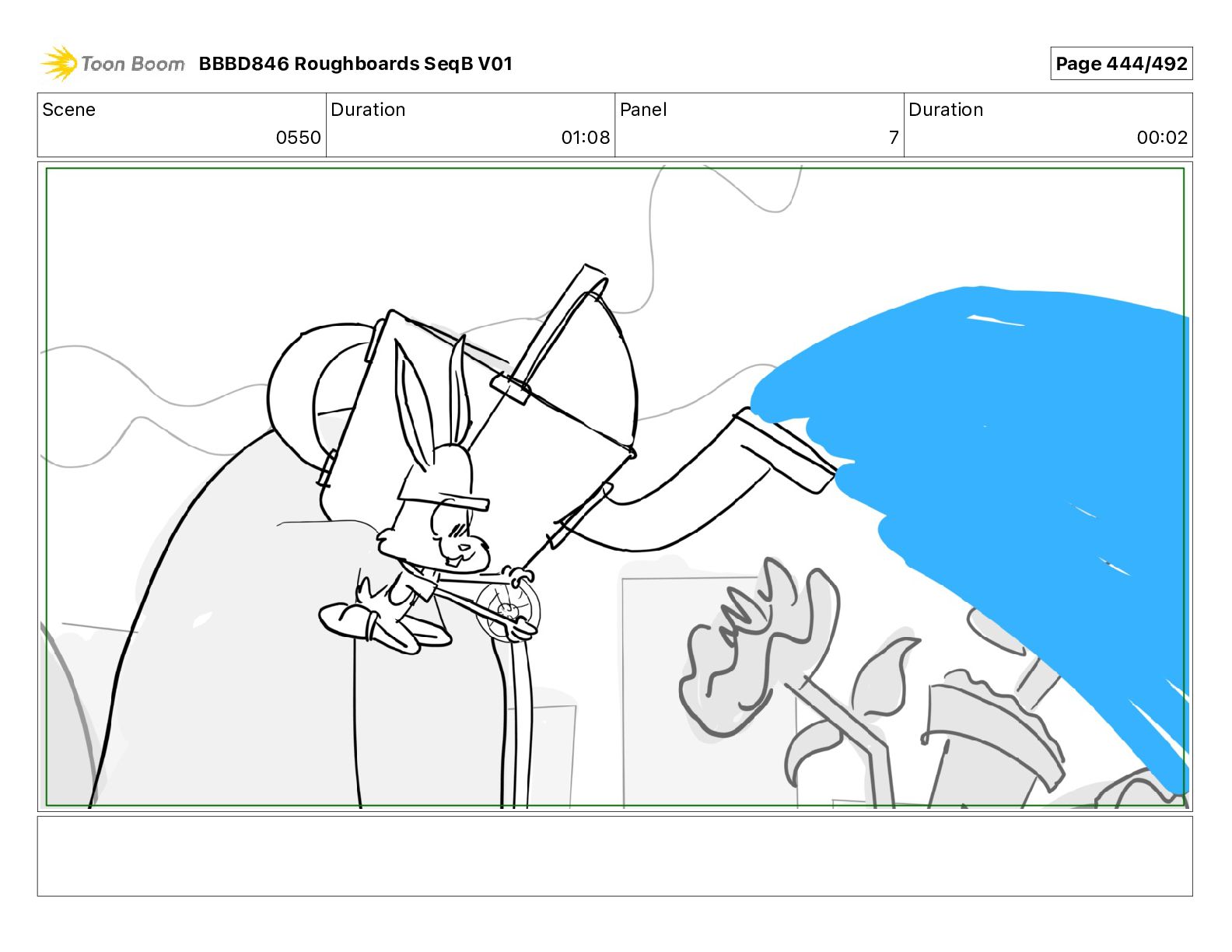Click the scene number '0550'
1232x952 pixels.
[x=298, y=138]
